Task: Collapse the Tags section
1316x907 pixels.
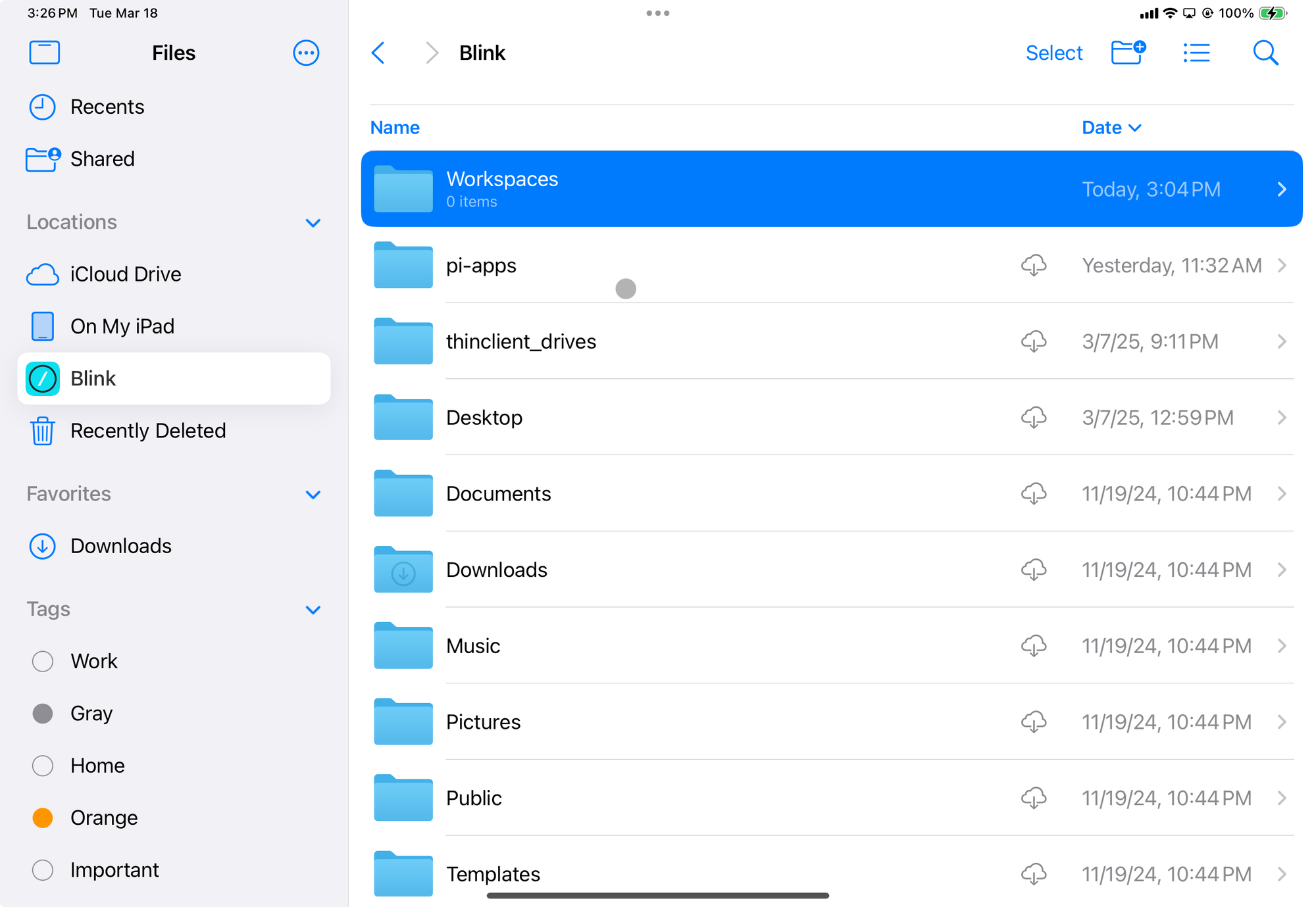Action: coord(313,610)
